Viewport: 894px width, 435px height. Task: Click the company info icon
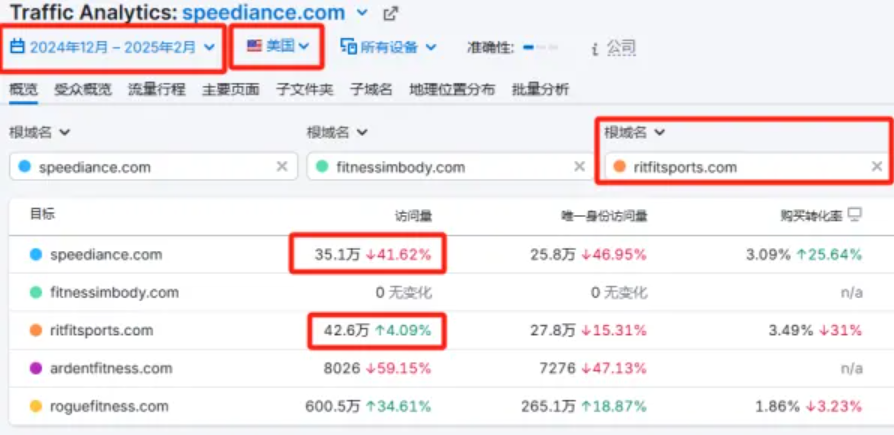click(x=595, y=48)
